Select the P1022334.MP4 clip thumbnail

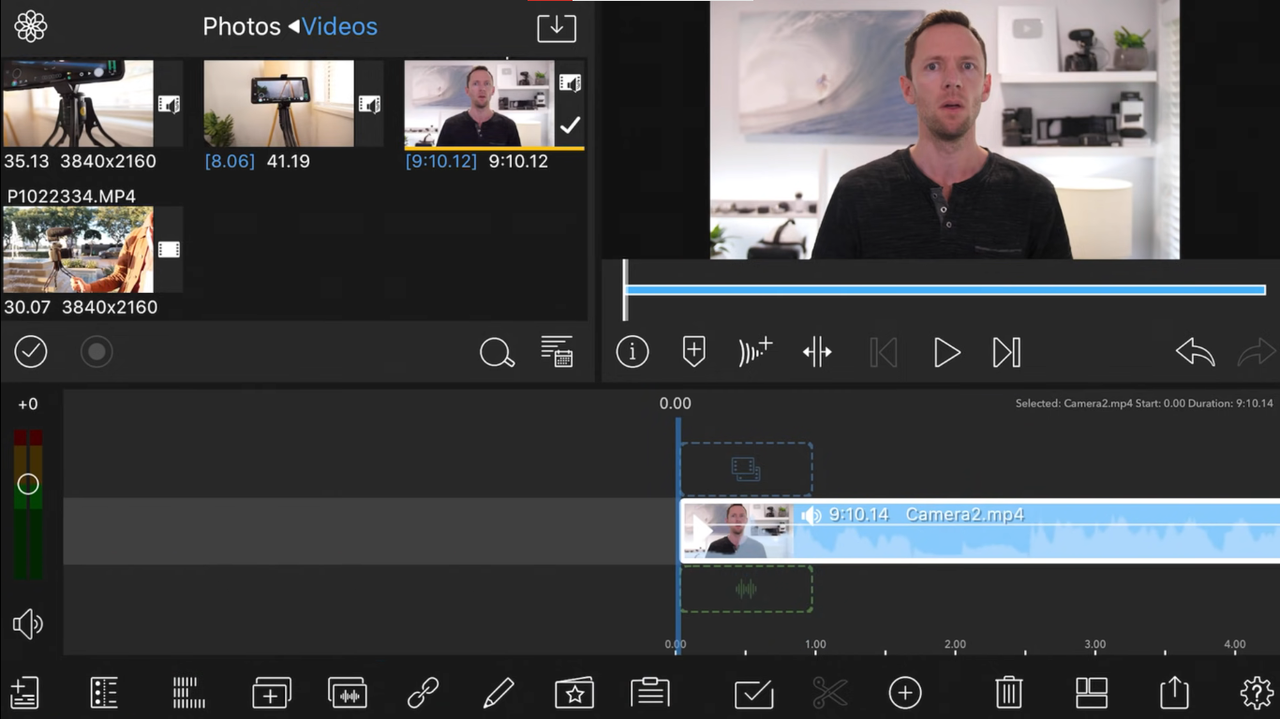(x=78, y=249)
